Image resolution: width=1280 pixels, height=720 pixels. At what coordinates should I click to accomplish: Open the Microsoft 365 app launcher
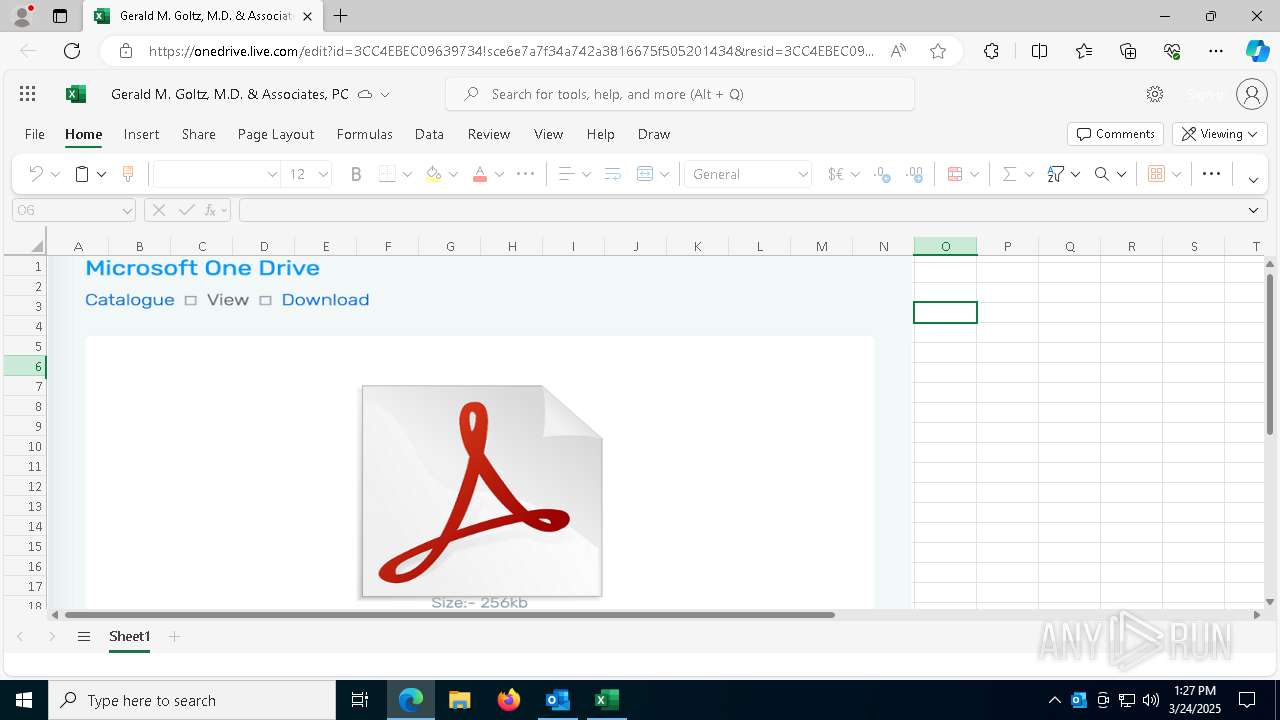point(28,94)
